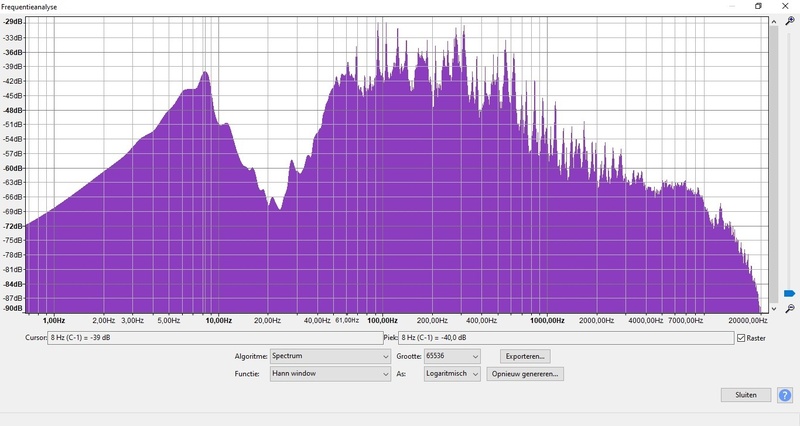Open the Algoritme dropdown showing Spectrum
This screenshot has width=800, height=426.
point(331,356)
